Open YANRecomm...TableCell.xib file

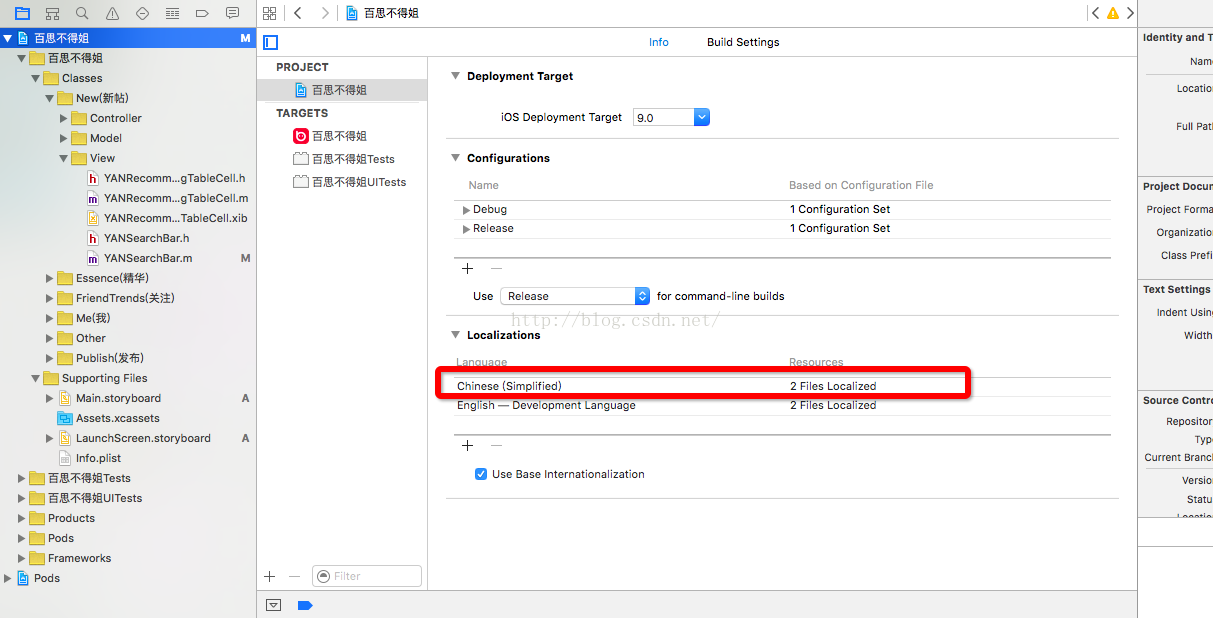(175, 218)
